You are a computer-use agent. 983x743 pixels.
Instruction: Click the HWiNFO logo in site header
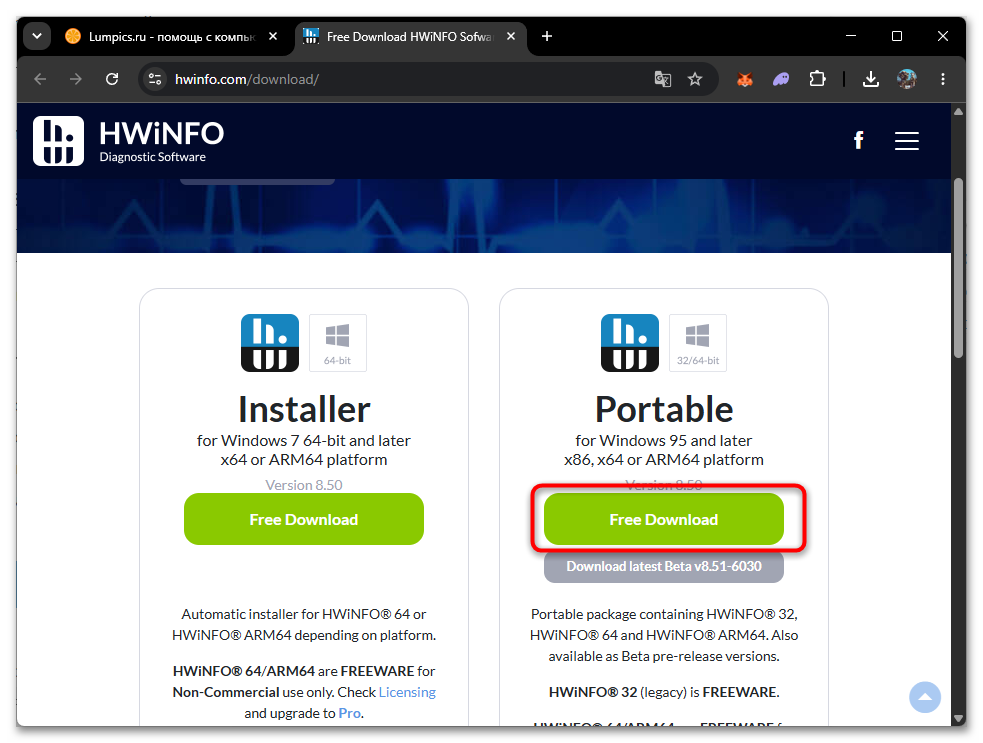tap(129, 141)
